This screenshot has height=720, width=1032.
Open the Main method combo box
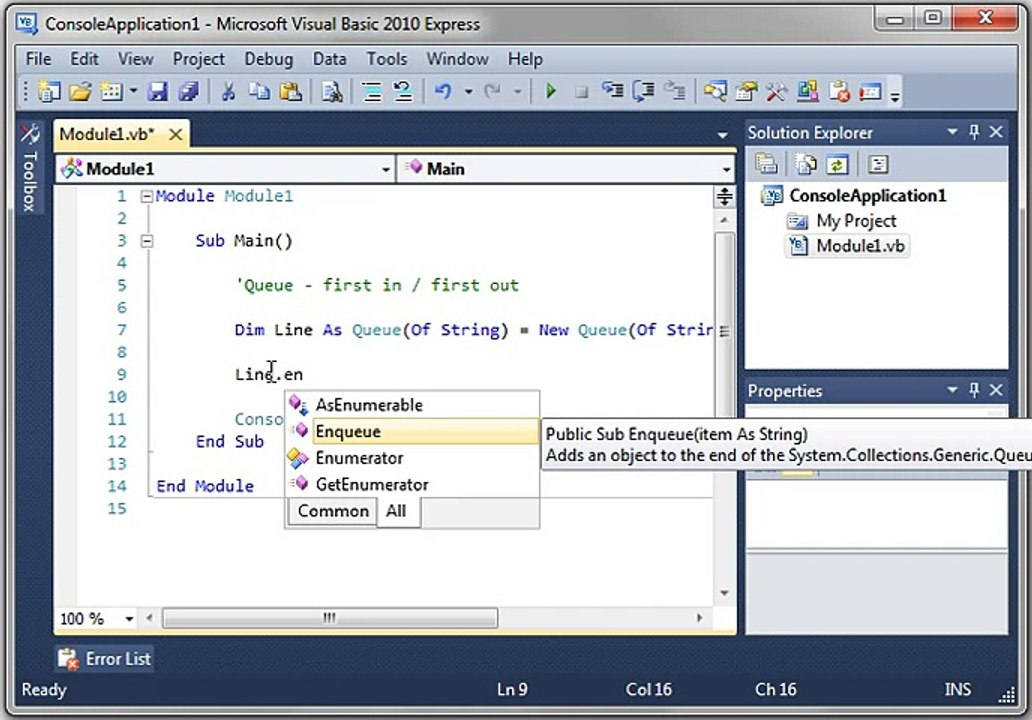tap(567, 169)
